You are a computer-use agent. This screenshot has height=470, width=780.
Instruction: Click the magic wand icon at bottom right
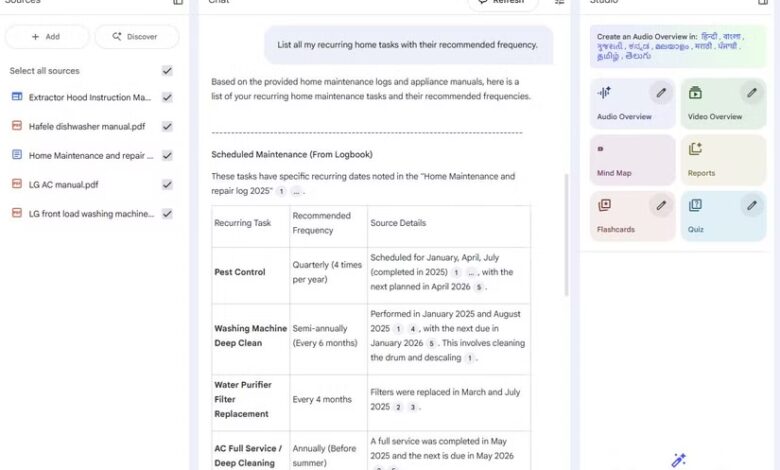(679, 460)
